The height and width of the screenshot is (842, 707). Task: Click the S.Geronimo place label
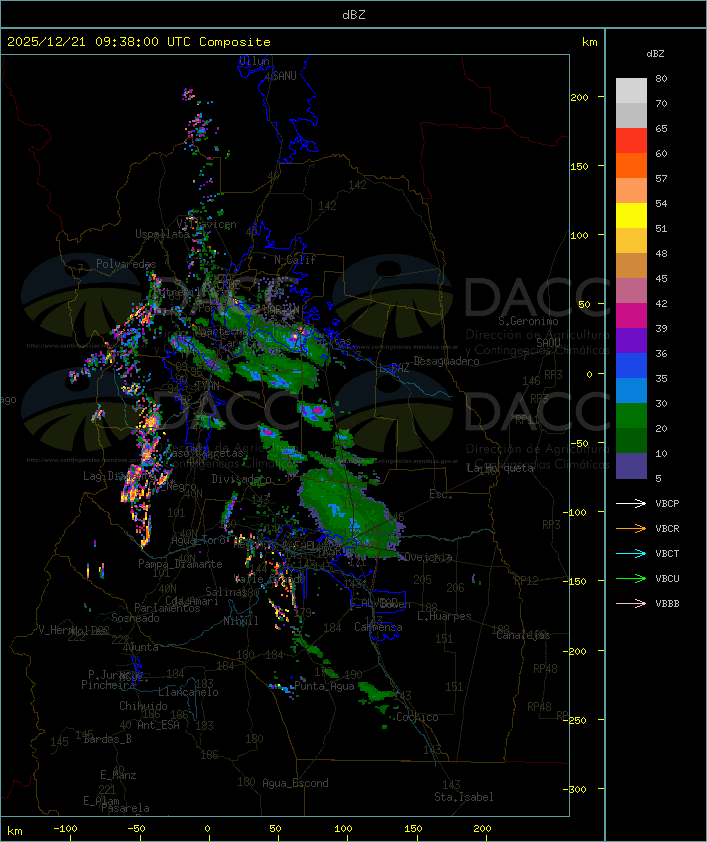[528, 321]
